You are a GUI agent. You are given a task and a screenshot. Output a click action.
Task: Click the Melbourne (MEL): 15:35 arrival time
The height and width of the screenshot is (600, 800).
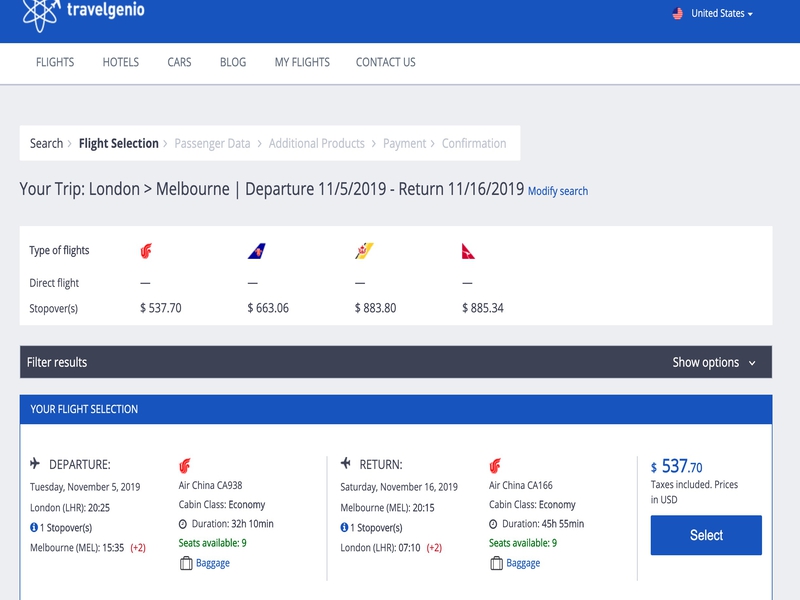77,548
